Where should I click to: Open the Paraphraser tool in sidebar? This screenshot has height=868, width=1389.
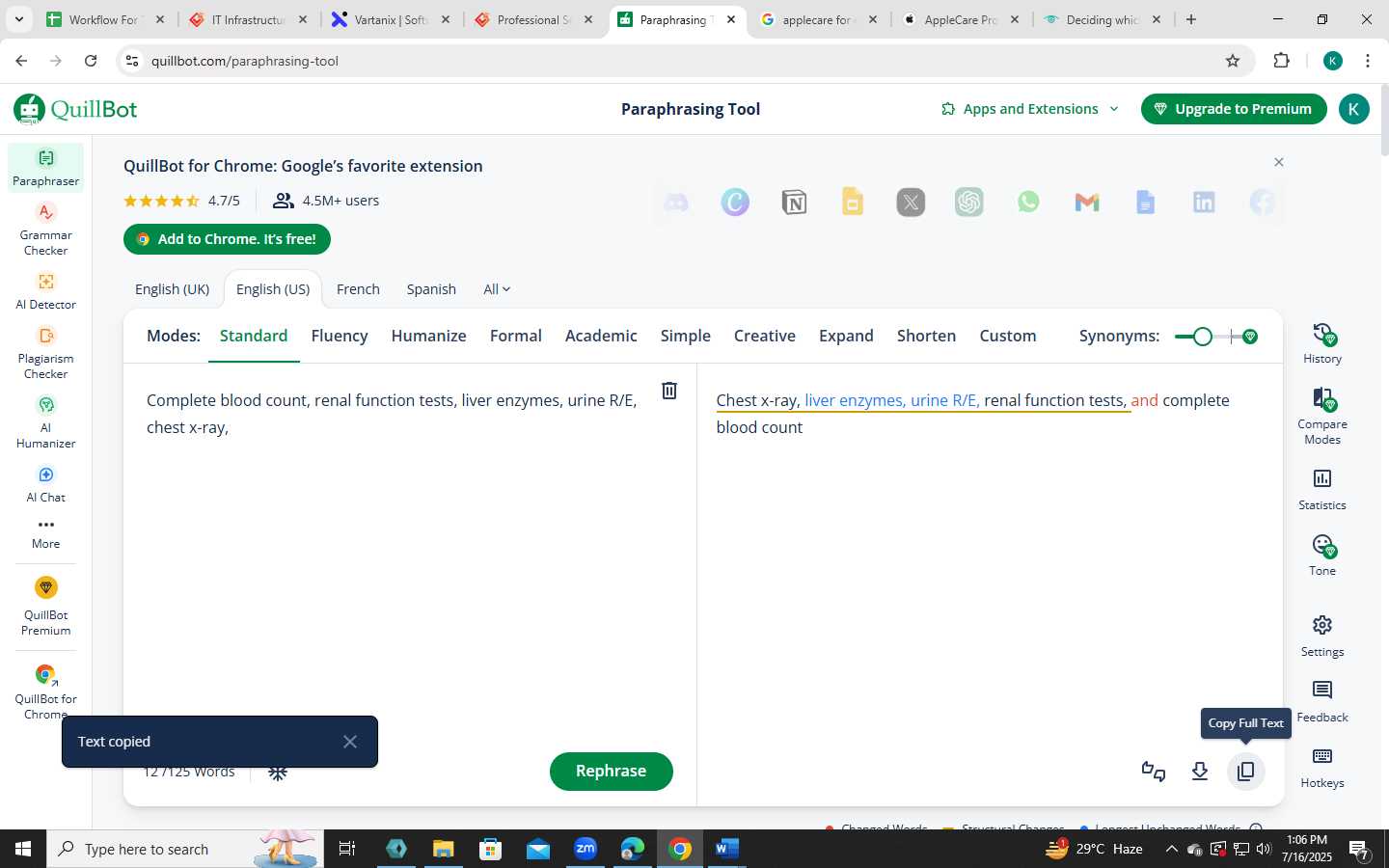45,168
